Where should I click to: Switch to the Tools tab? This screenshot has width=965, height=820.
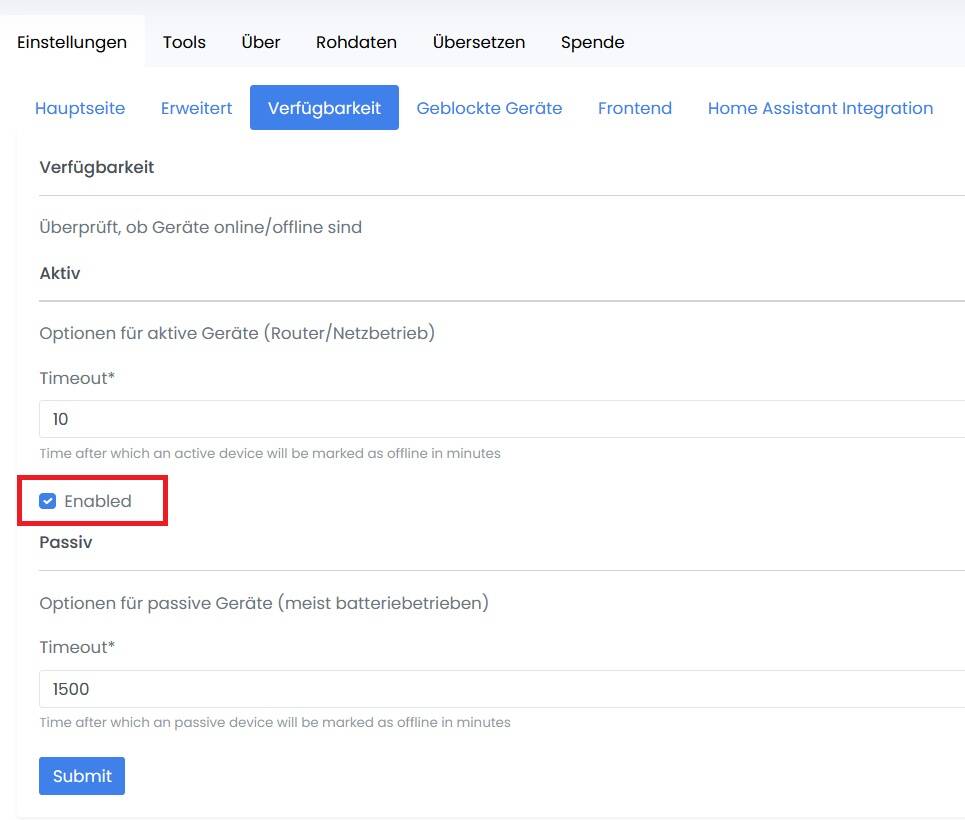(184, 42)
